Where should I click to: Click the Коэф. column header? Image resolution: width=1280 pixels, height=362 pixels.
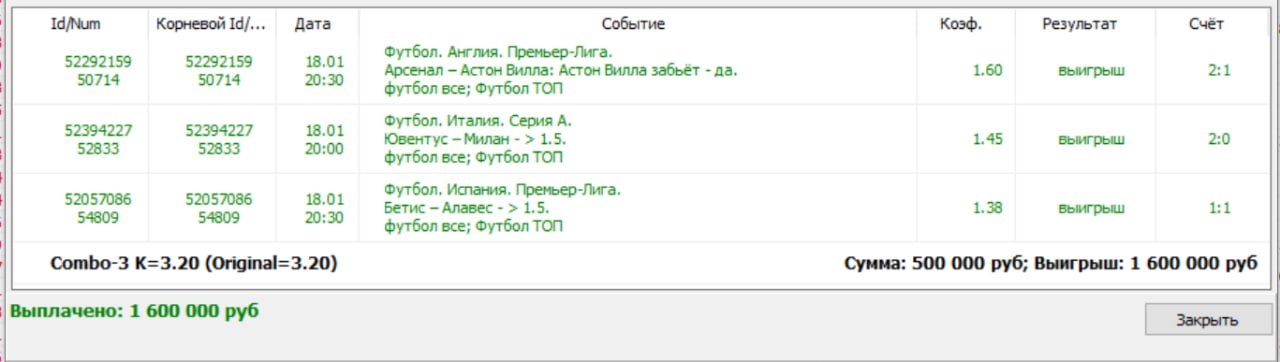(x=961, y=24)
